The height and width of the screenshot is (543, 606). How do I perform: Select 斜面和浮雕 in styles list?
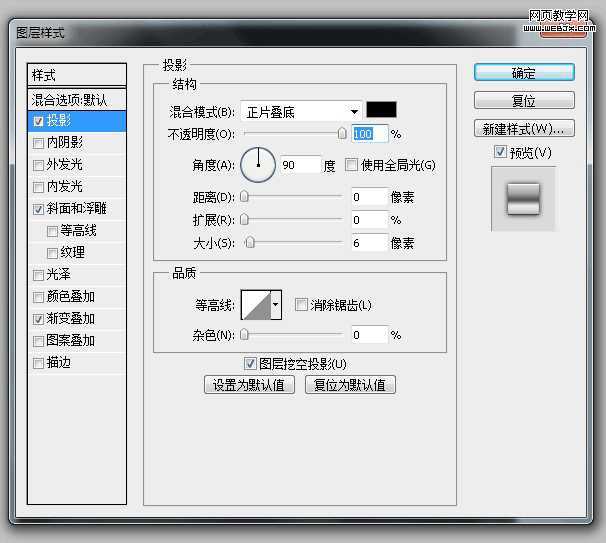[77, 209]
